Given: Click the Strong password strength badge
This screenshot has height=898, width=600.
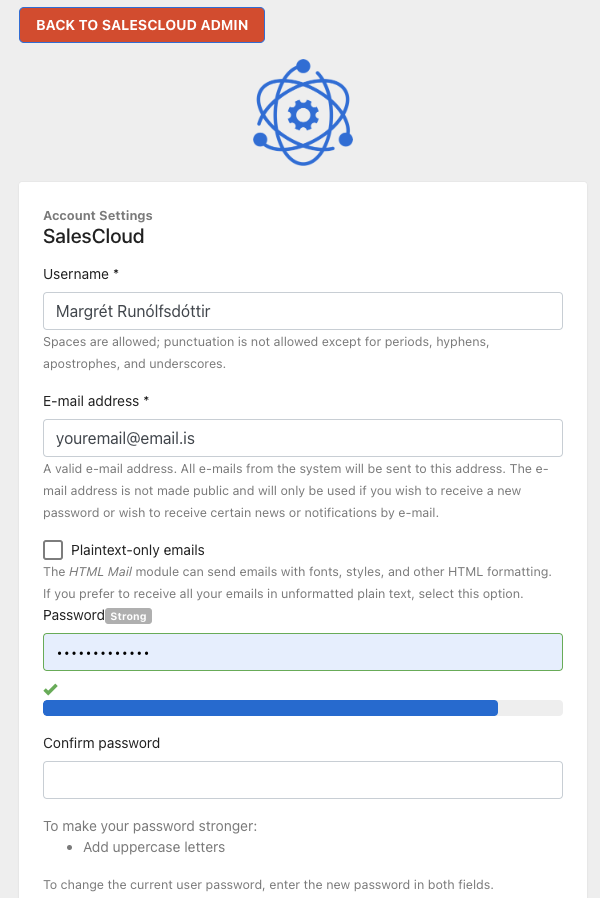Looking at the screenshot, I should (x=128, y=616).
